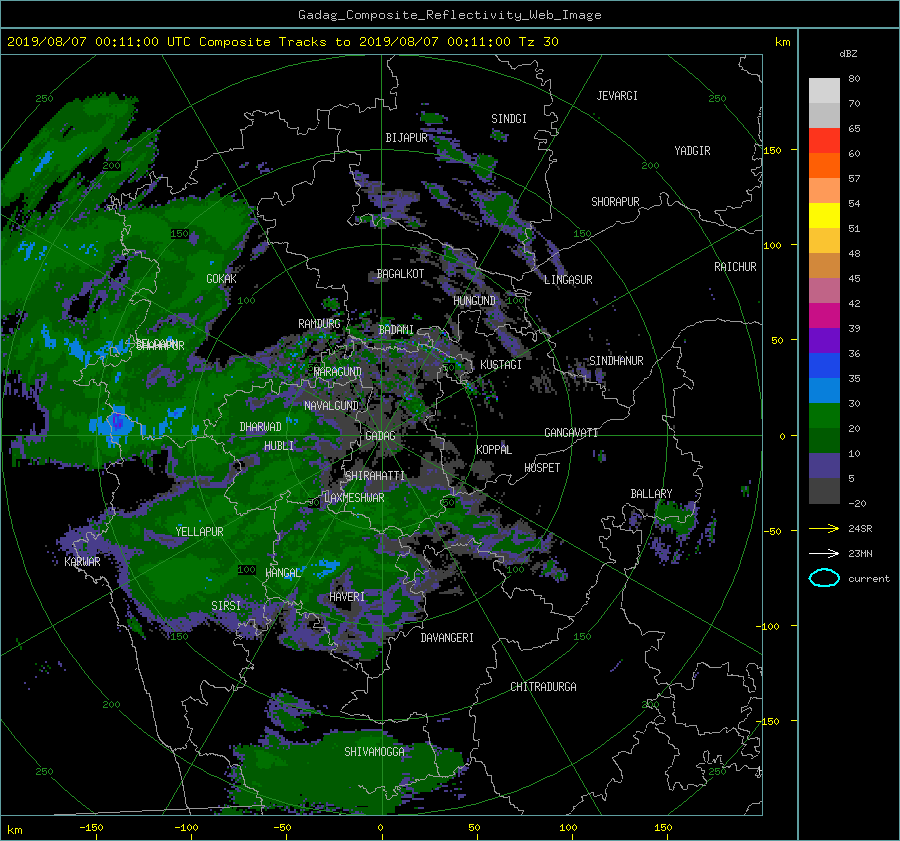Click the cyan current-track ellipse icon
The height and width of the screenshot is (841, 900).
824,578
